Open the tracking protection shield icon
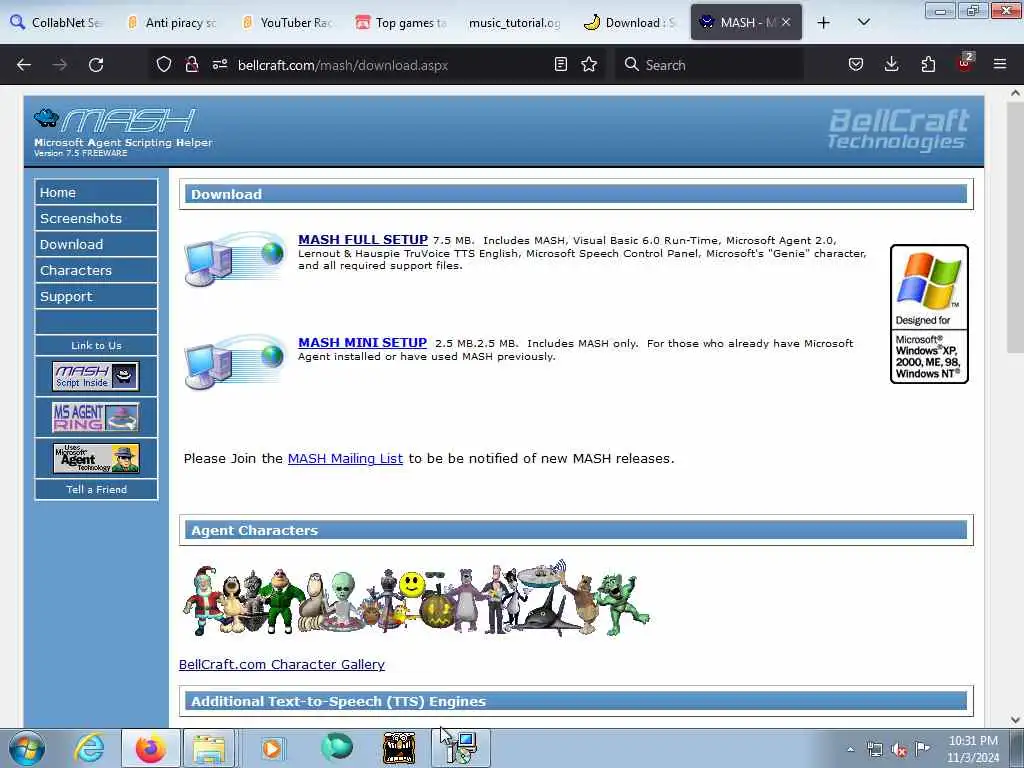The height and width of the screenshot is (768, 1024). (164, 65)
